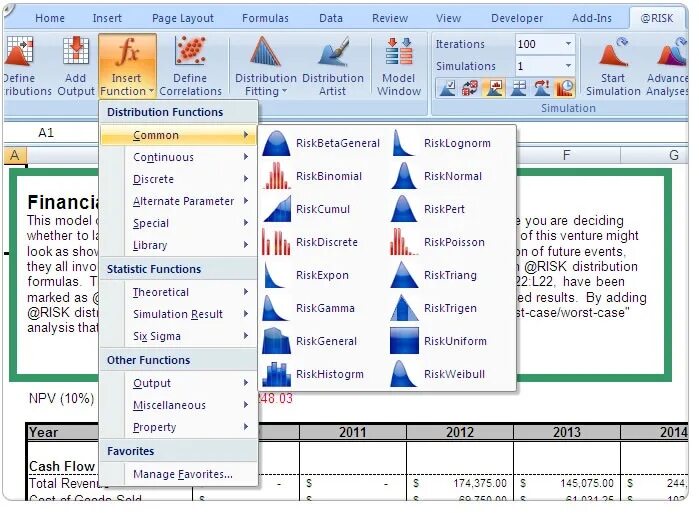
Task: Select the RiskExpon distribution
Action: (x=321, y=275)
